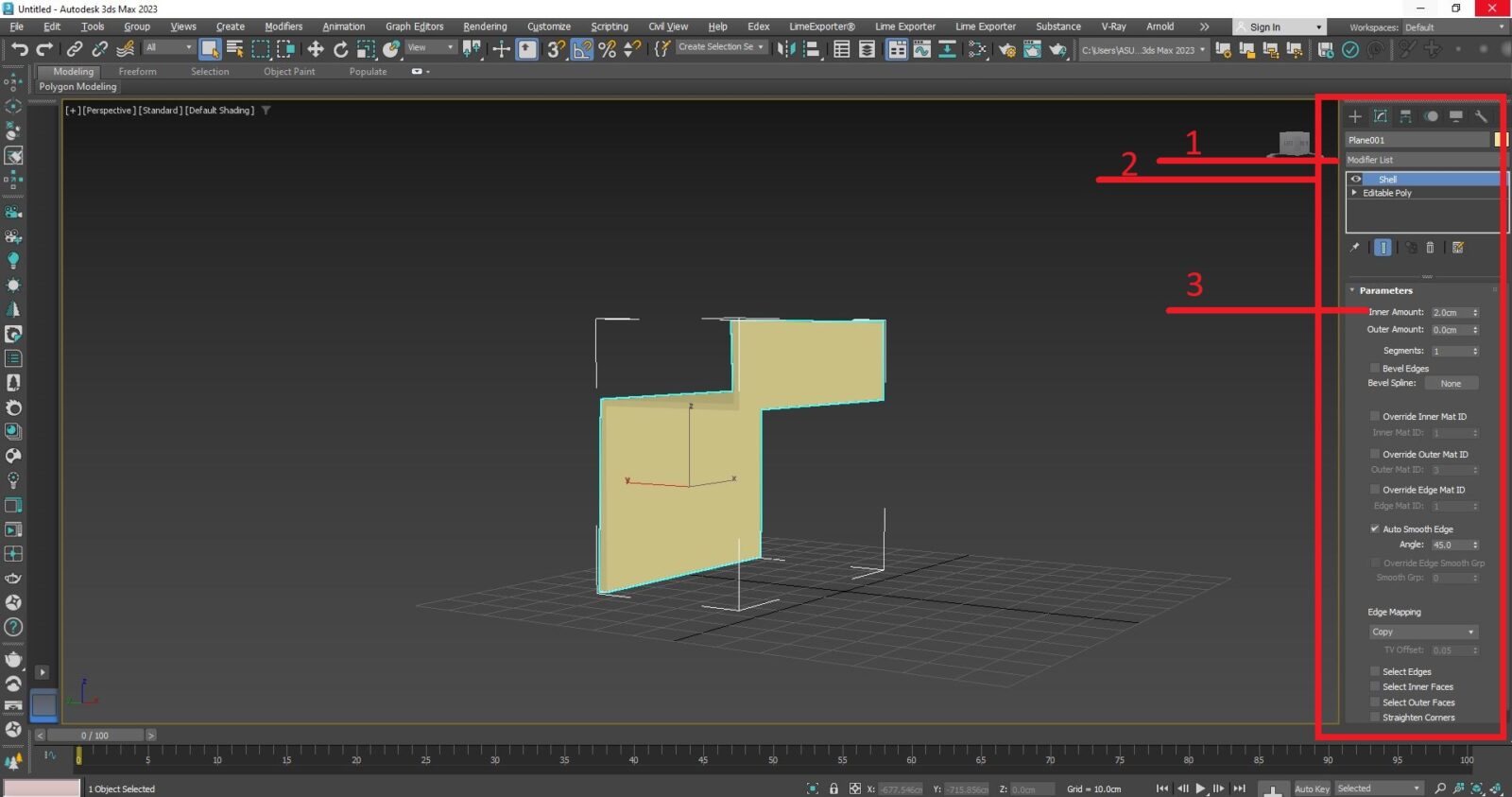1512x797 pixels.
Task: Click the Undo arrow icon
Action: (x=19, y=49)
